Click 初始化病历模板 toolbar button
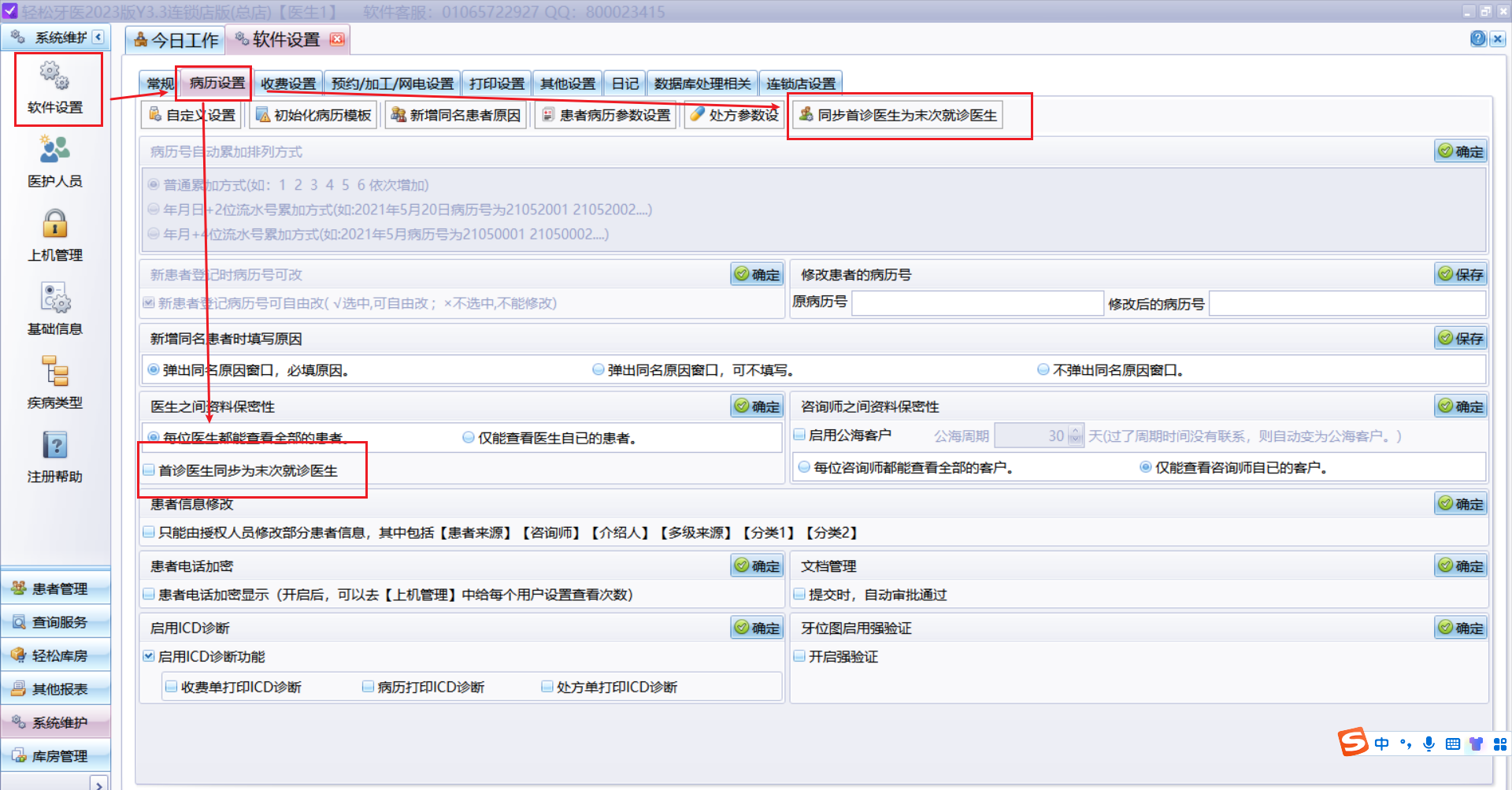This screenshot has width=1512, height=790. pos(313,115)
